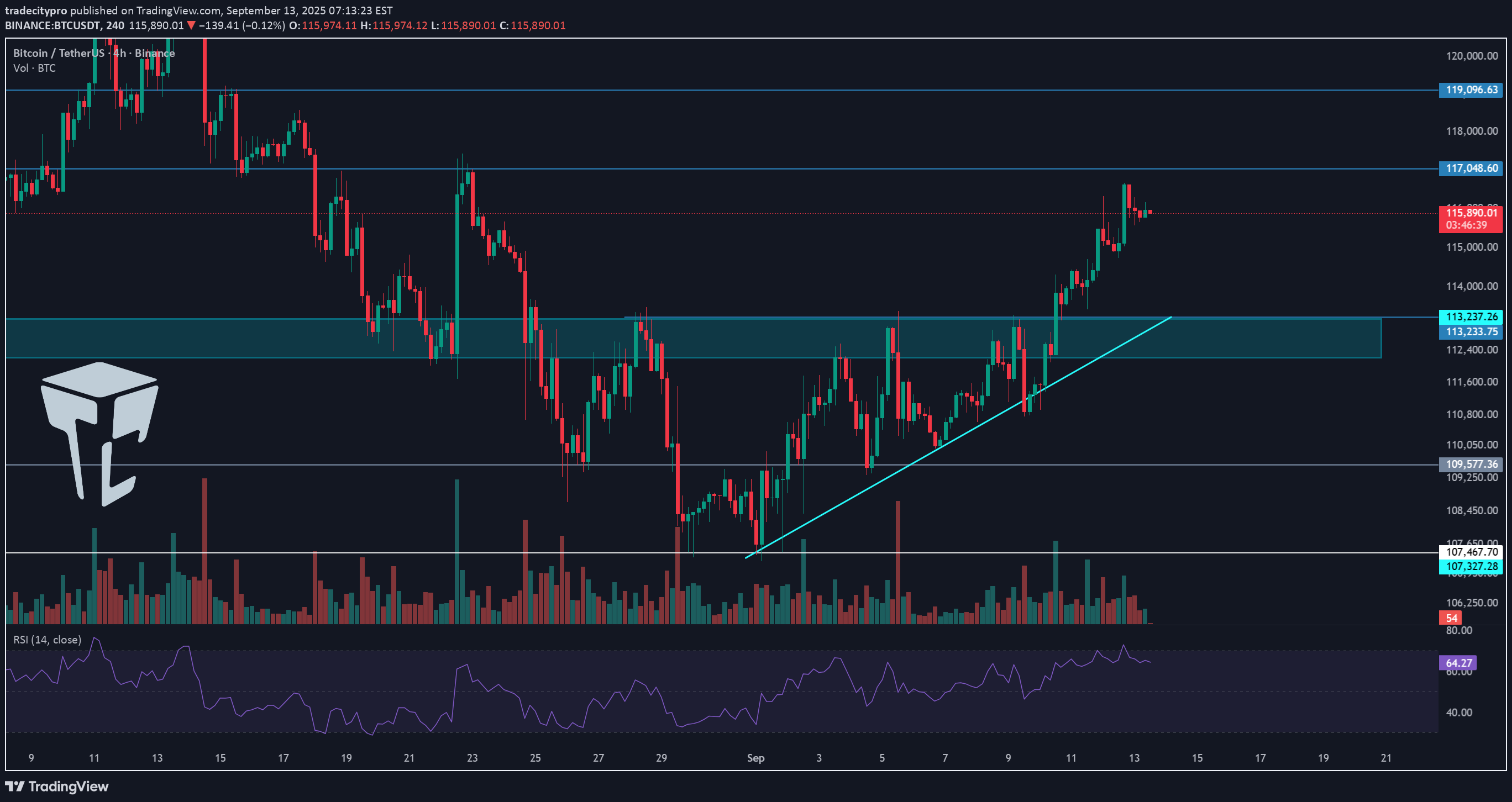Click the 110,050.00 price axis tick
The image size is (1512, 802).
(x=1472, y=445)
